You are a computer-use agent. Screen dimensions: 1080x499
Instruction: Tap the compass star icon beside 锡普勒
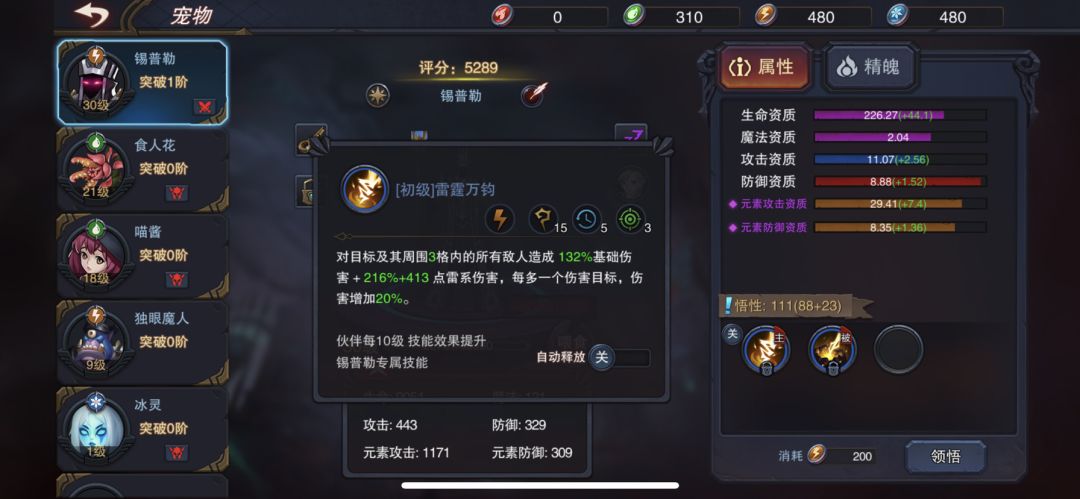pos(377,95)
